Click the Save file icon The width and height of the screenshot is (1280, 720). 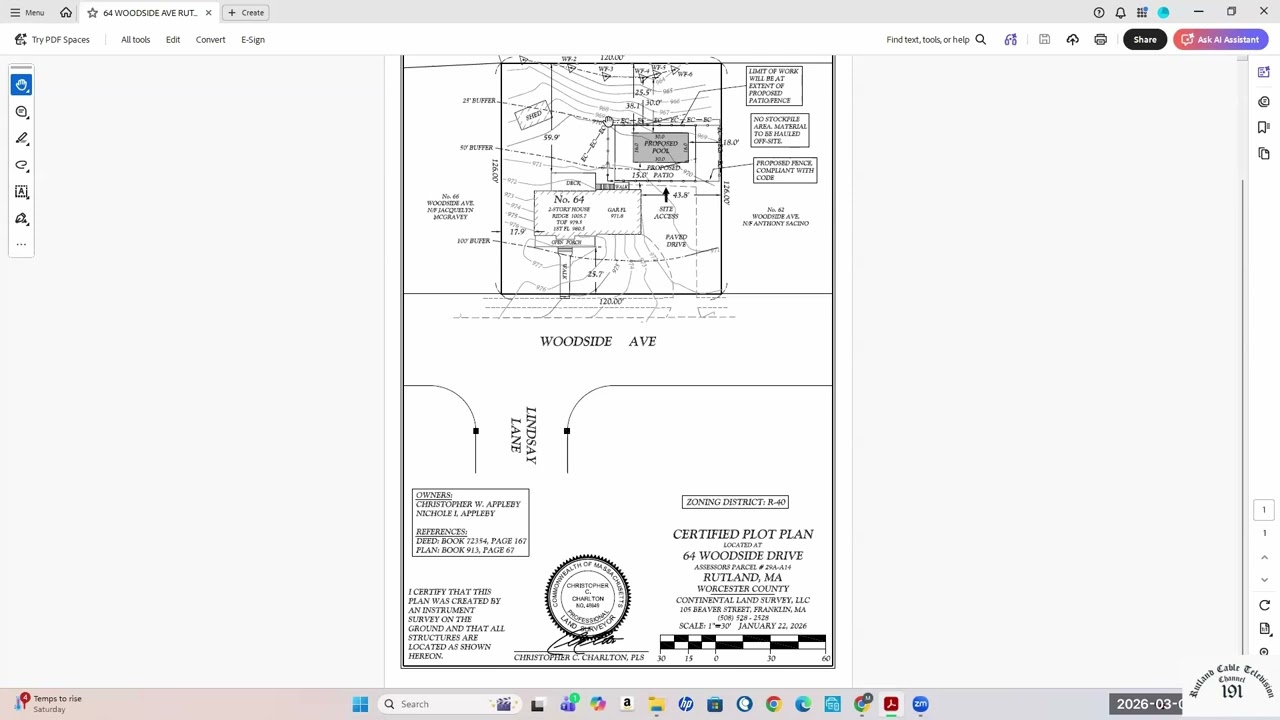pos(1044,40)
